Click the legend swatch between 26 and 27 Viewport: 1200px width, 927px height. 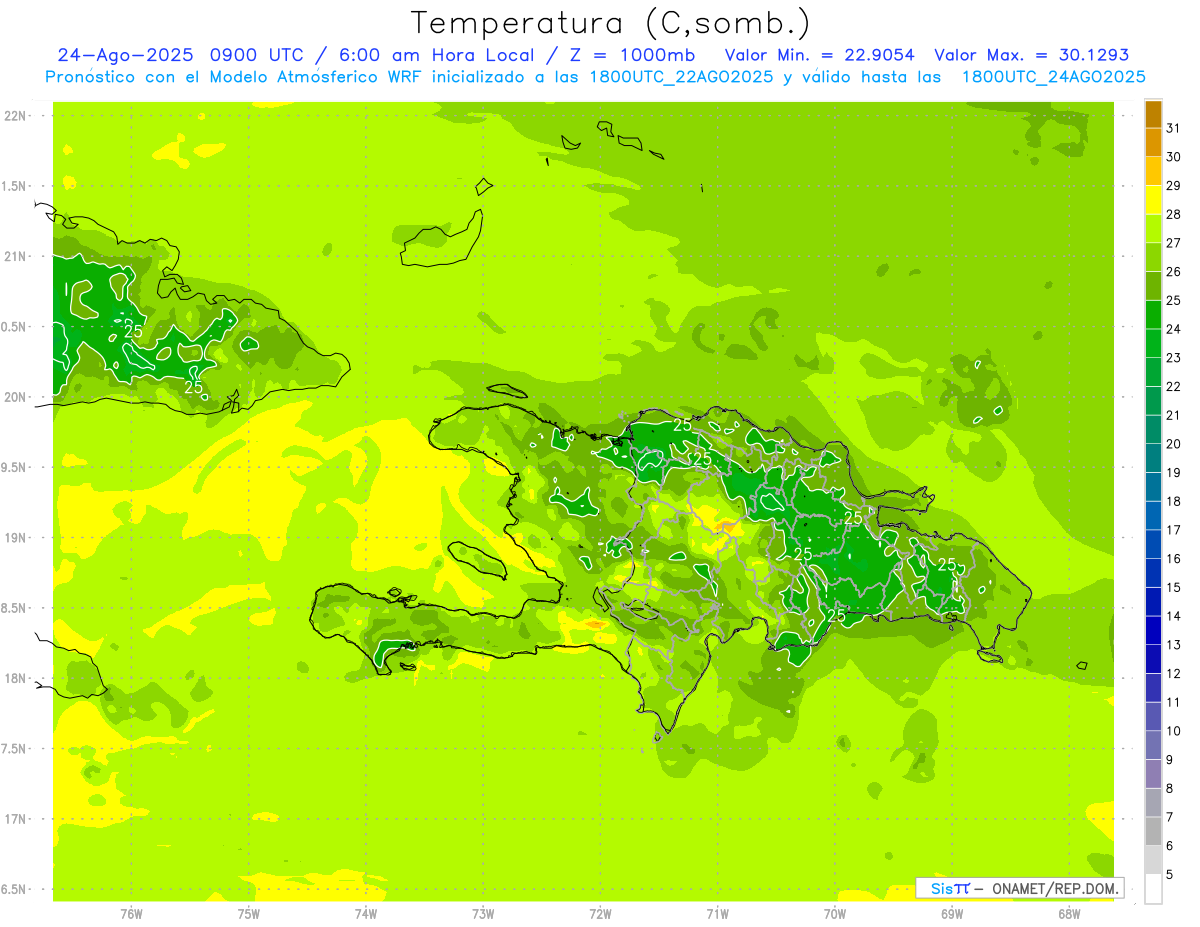point(1153,257)
